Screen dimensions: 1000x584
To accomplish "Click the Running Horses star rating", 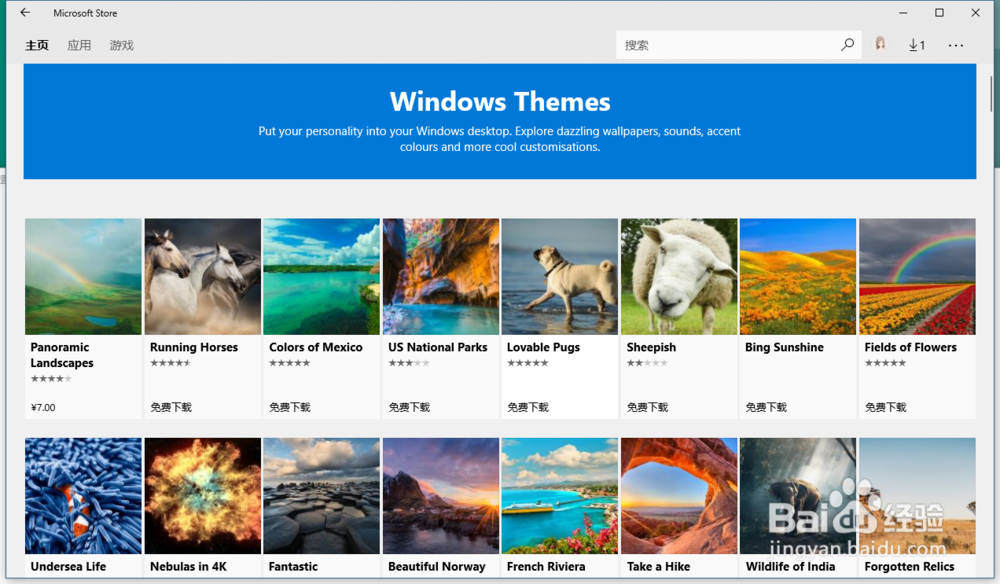I will pos(170,363).
